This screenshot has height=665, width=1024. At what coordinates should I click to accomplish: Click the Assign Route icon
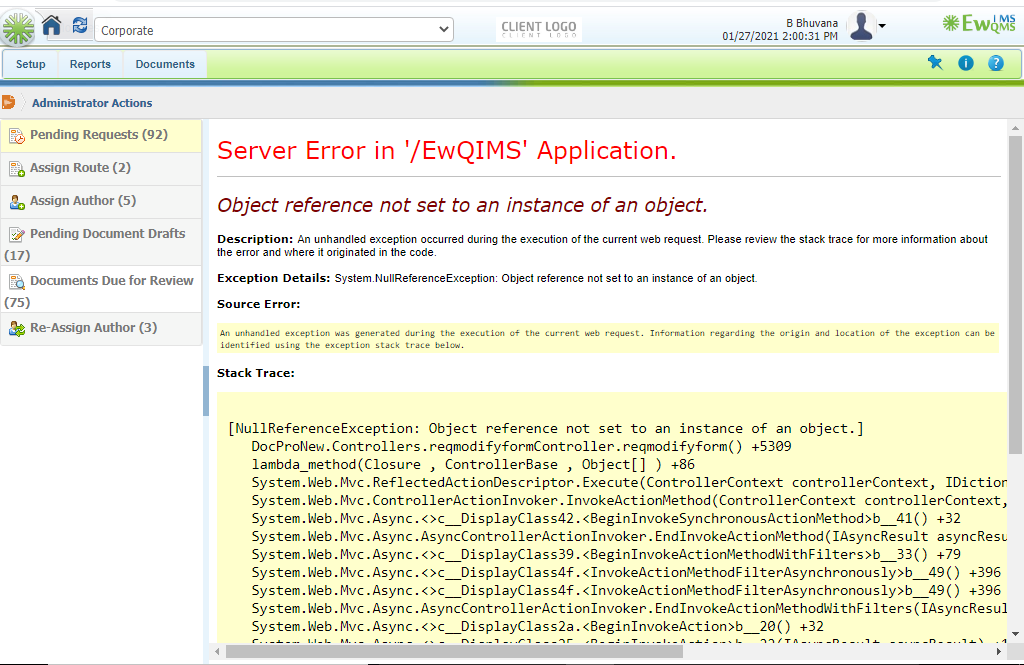pos(17,169)
